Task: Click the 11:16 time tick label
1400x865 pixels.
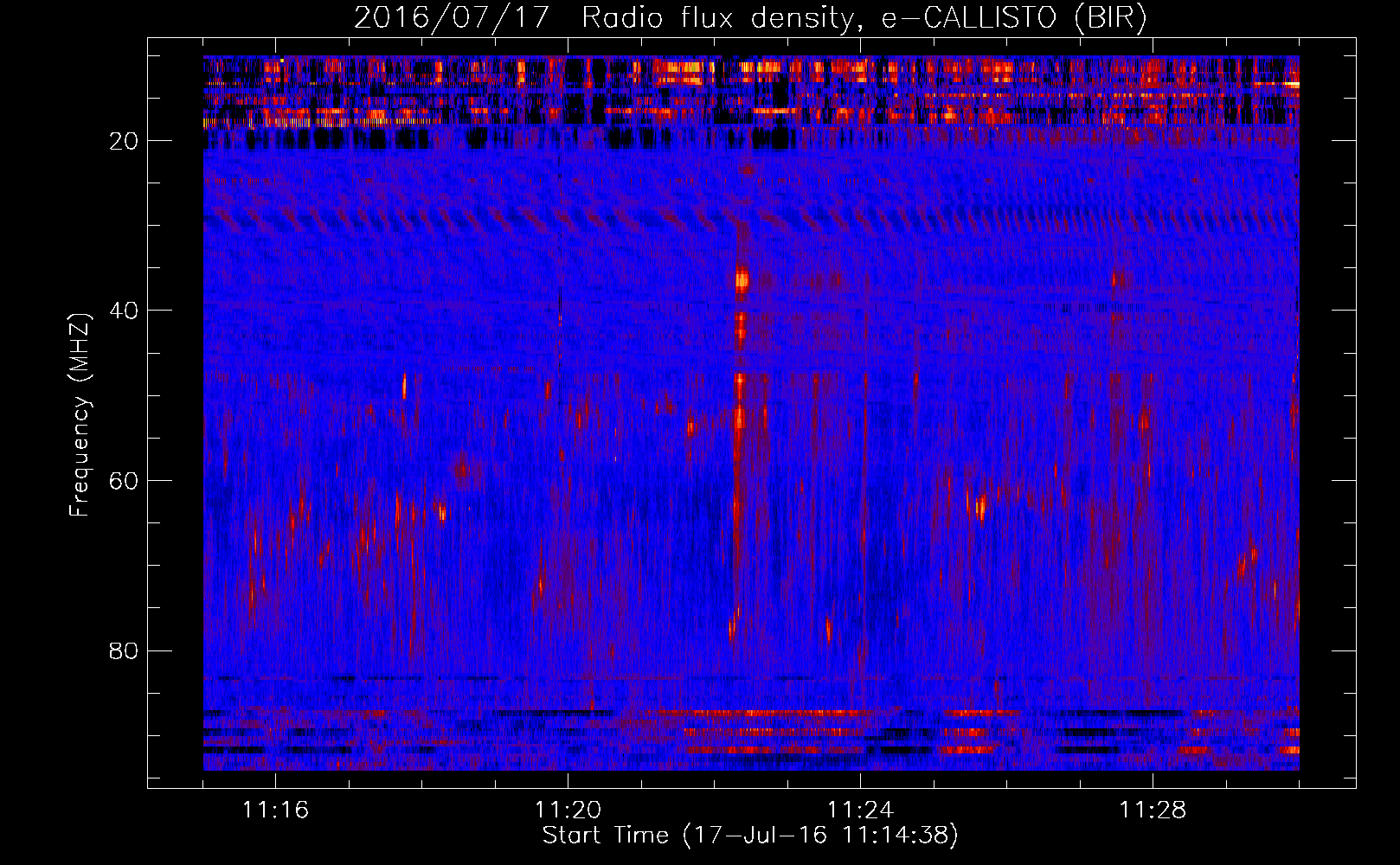Action: (x=275, y=811)
